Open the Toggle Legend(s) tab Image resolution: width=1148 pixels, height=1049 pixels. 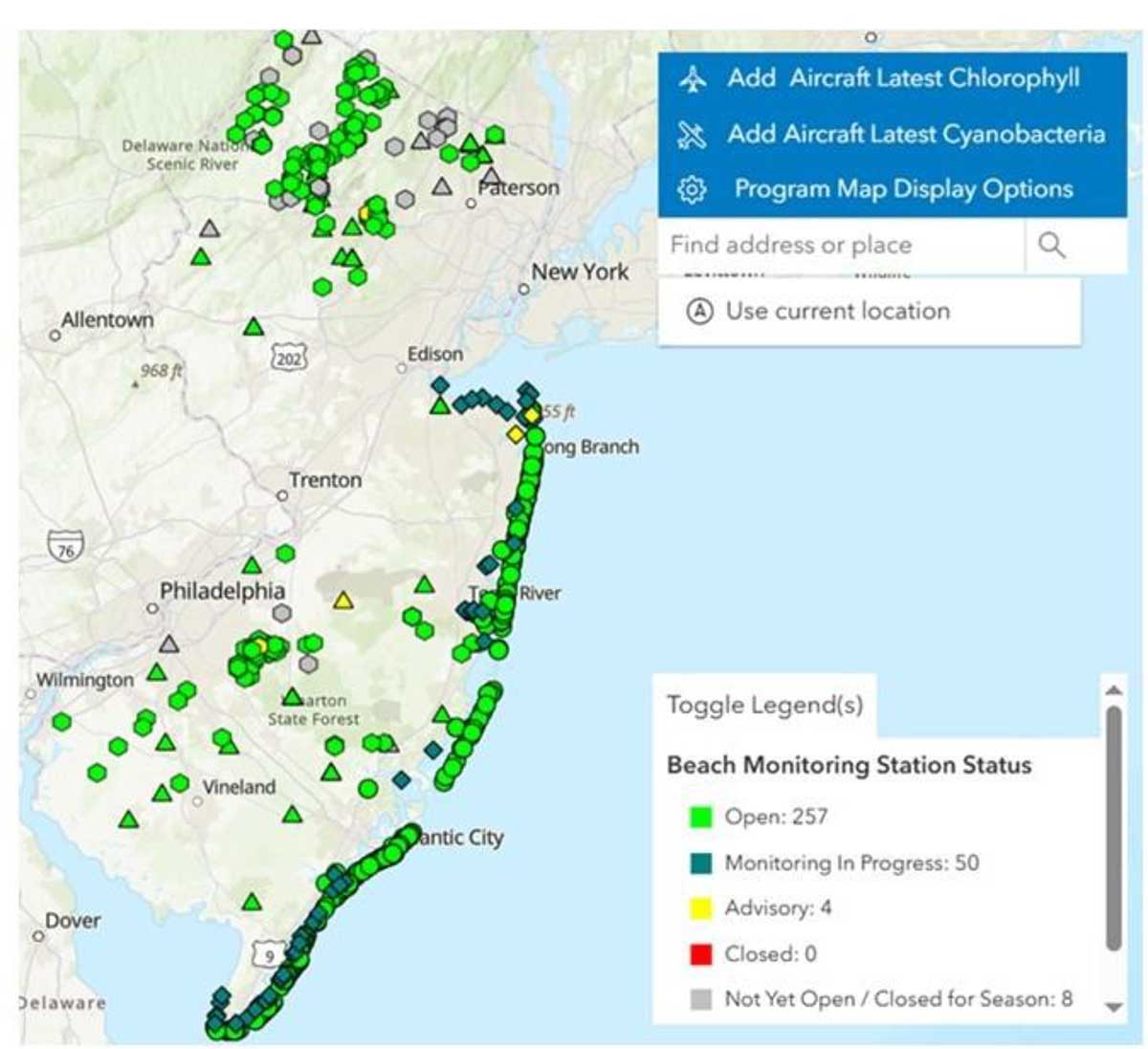(x=764, y=706)
